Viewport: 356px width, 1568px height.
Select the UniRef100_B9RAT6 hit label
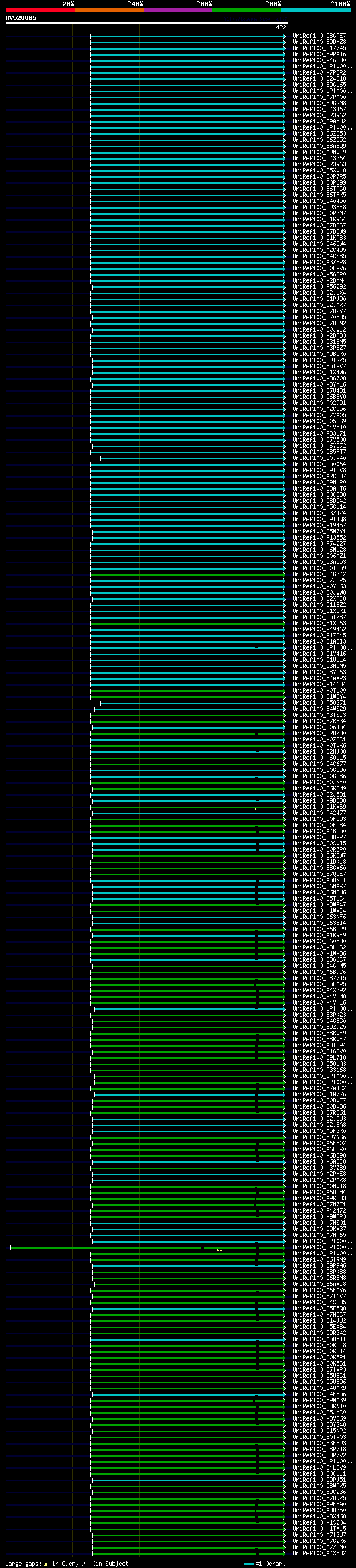pyautogui.click(x=319, y=54)
